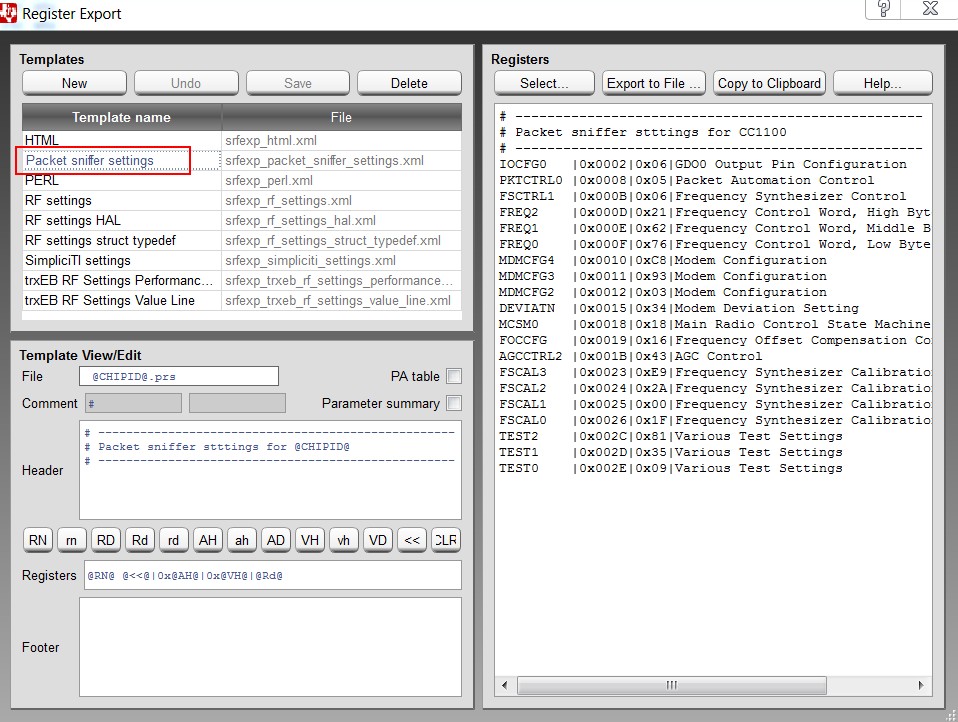Select Packet sniffer settings template
This screenshot has width=958, height=722.
122,161
